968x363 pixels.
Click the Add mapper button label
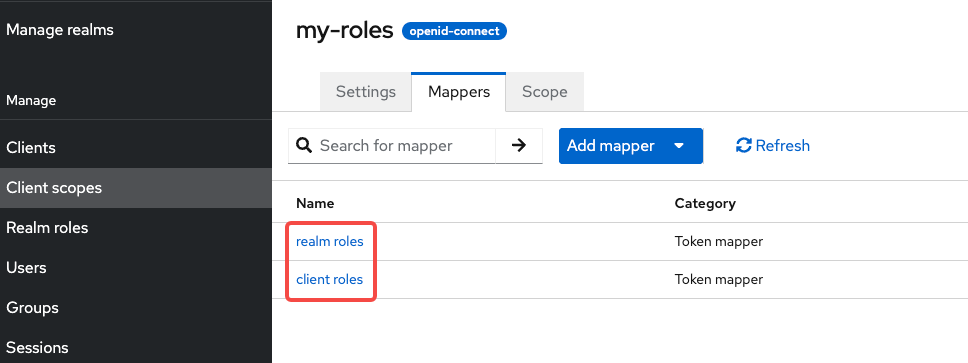click(x=611, y=146)
